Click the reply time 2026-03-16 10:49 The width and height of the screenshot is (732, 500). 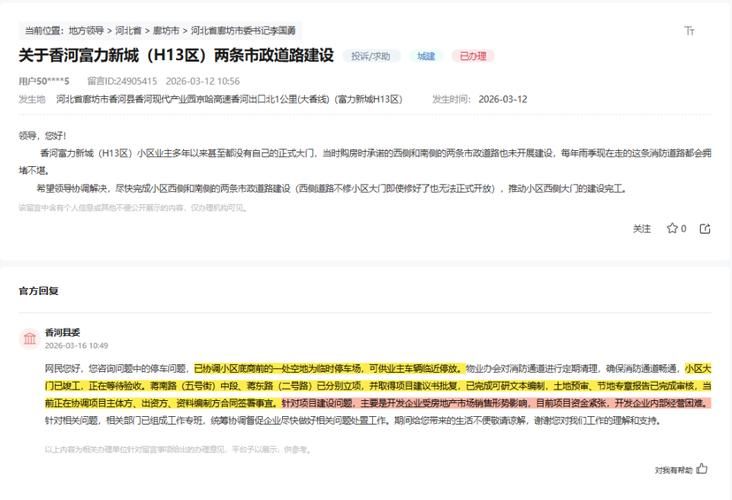pos(77,345)
